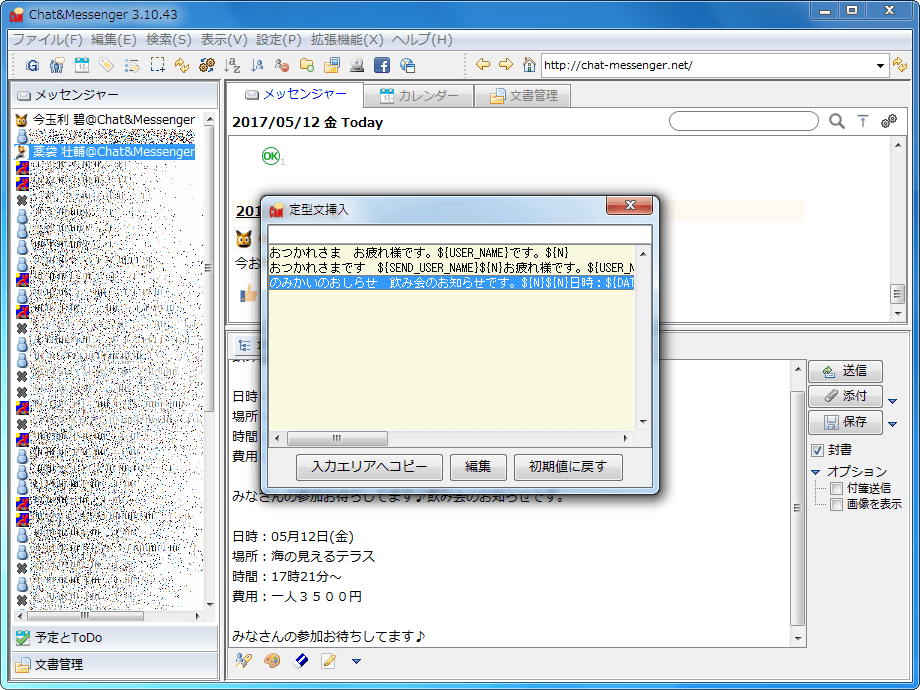The width and height of the screenshot is (920, 690).
Task: Open the URL address dropdown
Action: point(881,66)
